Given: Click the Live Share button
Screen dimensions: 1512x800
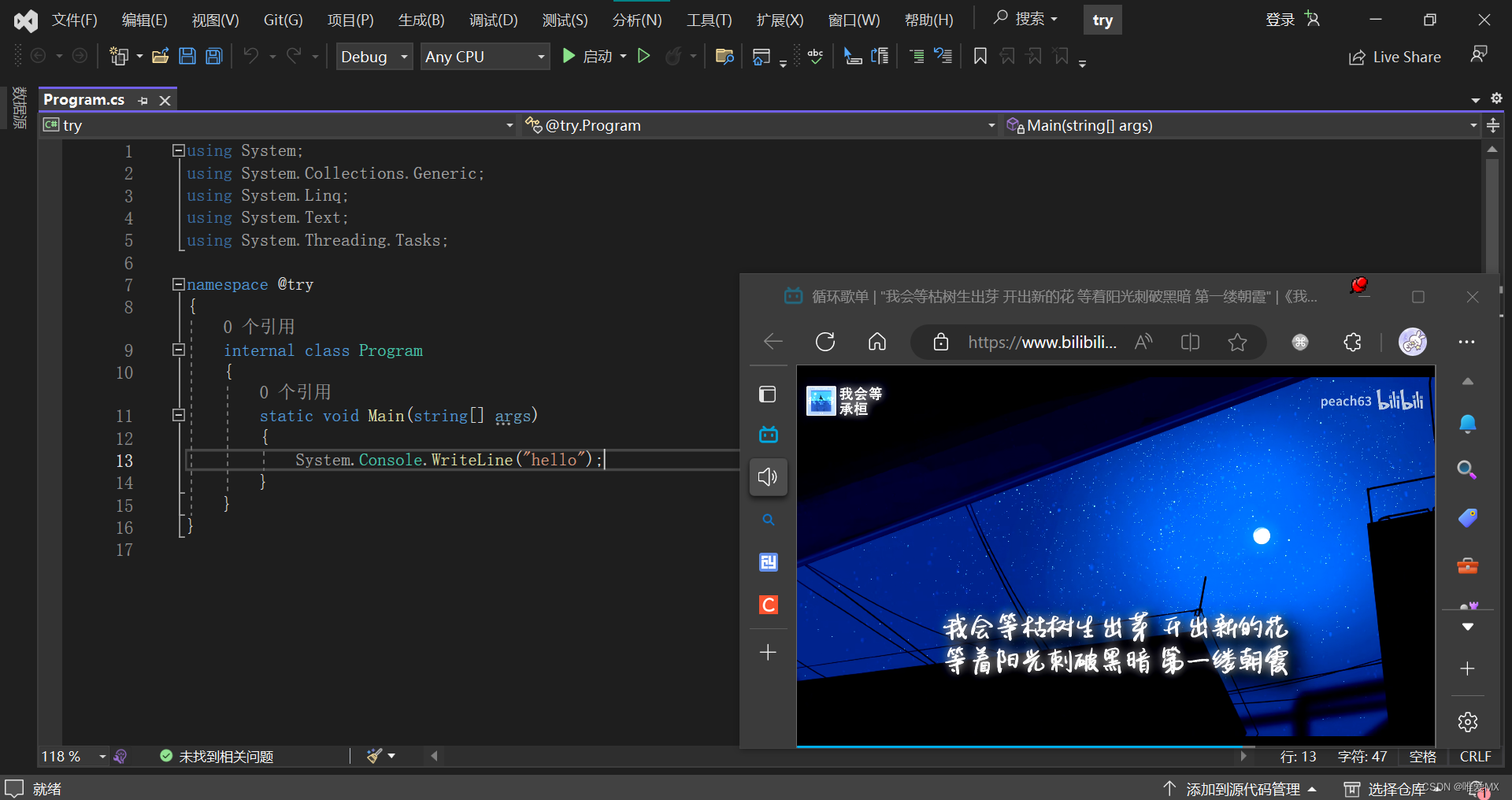Looking at the screenshot, I should coord(1395,57).
